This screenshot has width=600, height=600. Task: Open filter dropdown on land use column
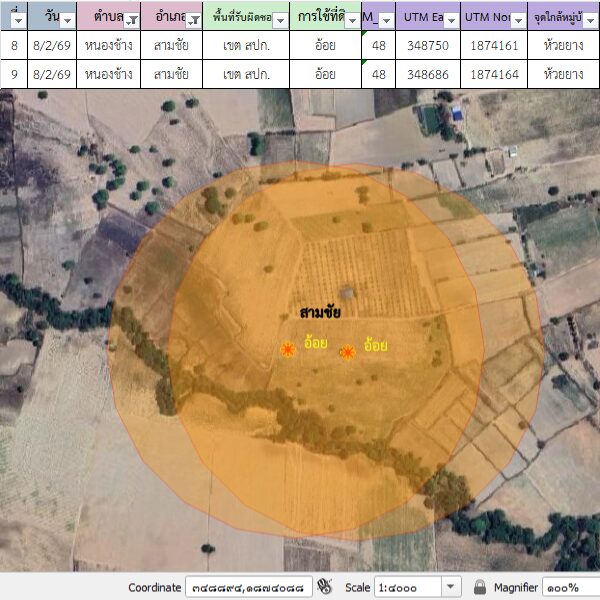pyautogui.click(x=351, y=20)
